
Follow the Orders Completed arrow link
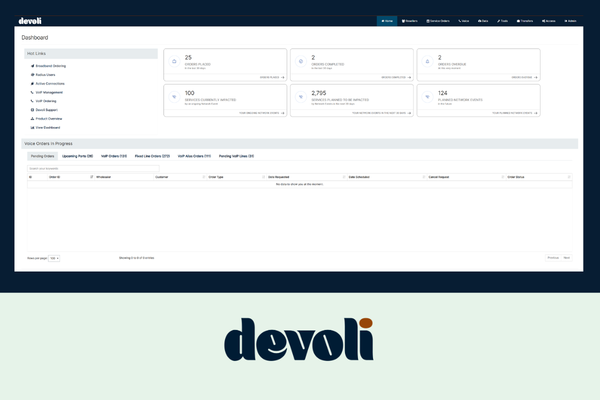396,77
